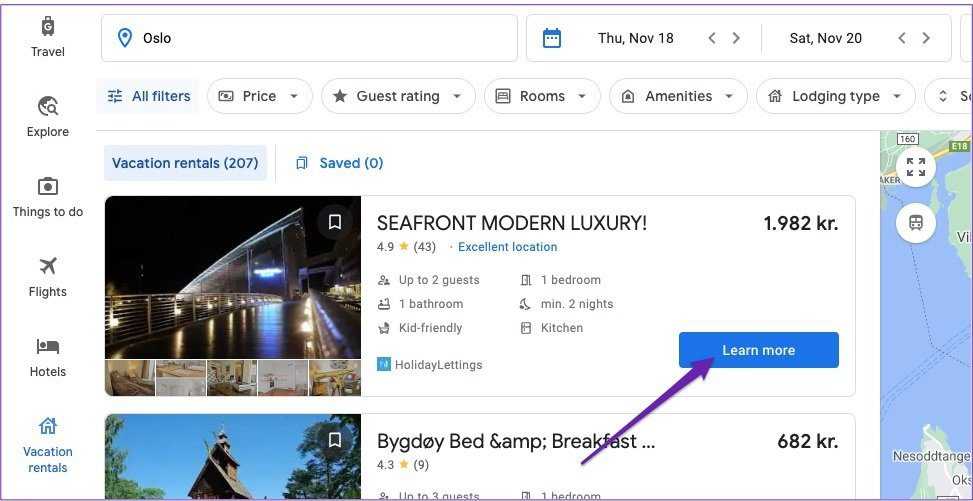This screenshot has height=501, width=973.
Task: Click the Learn more button
Action: click(x=758, y=350)
